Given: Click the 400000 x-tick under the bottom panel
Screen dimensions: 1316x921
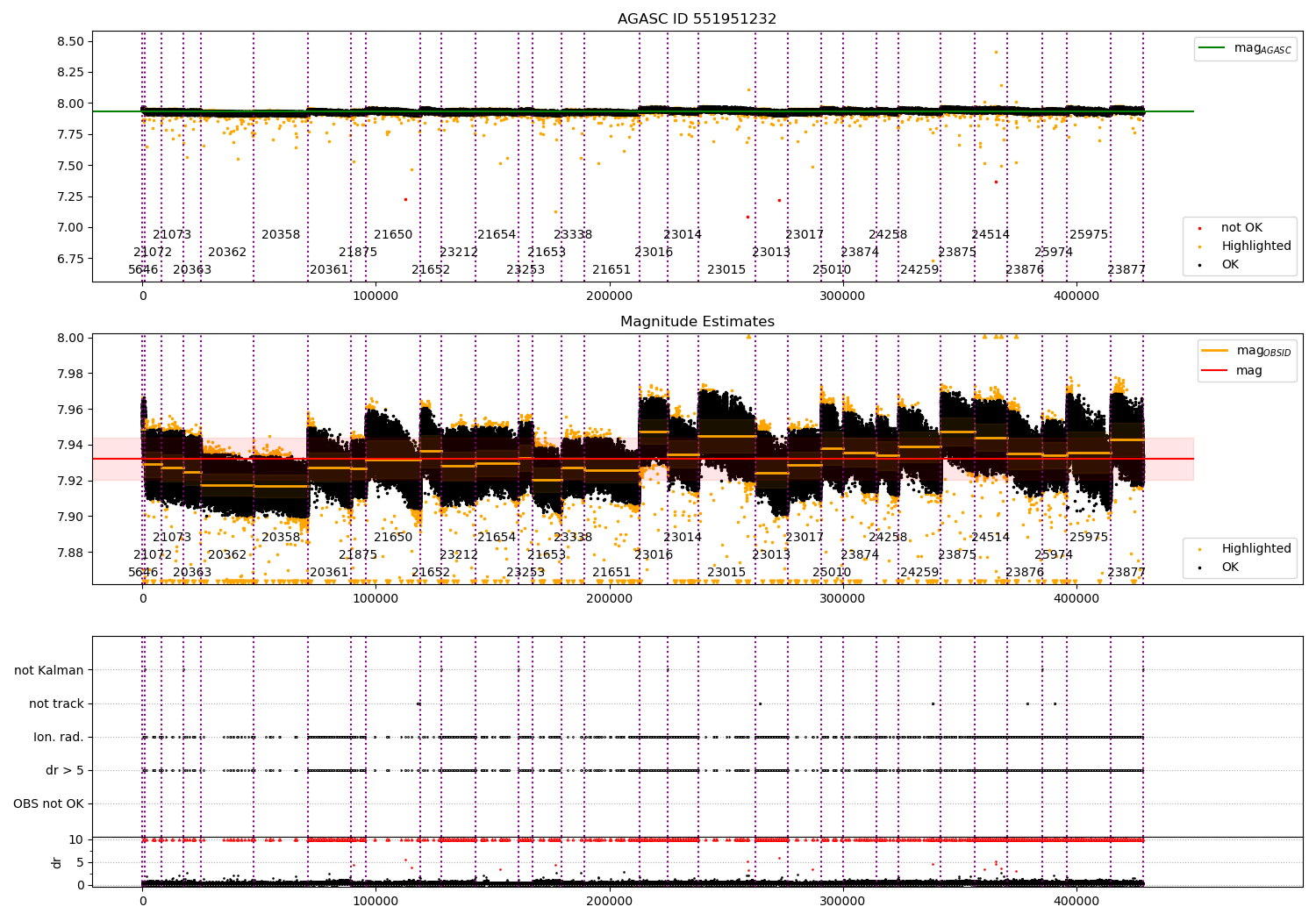Looking at the screenshot, I should click(x=1076, y=902).
